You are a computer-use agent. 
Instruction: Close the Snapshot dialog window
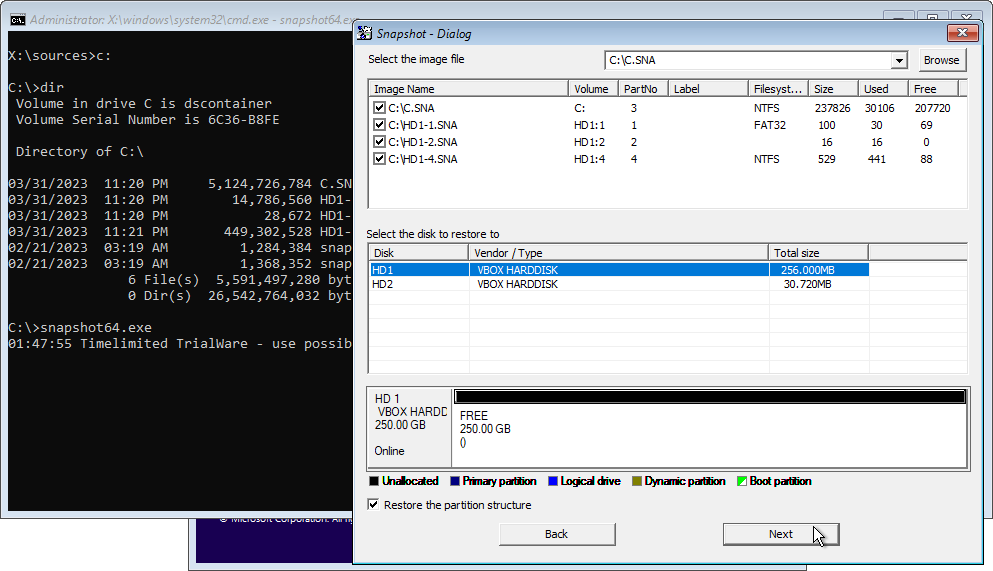(962, 33)
